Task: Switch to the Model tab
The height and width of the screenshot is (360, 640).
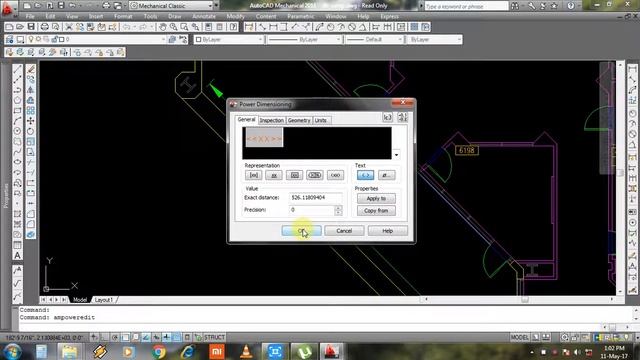Action: point(80,300)
